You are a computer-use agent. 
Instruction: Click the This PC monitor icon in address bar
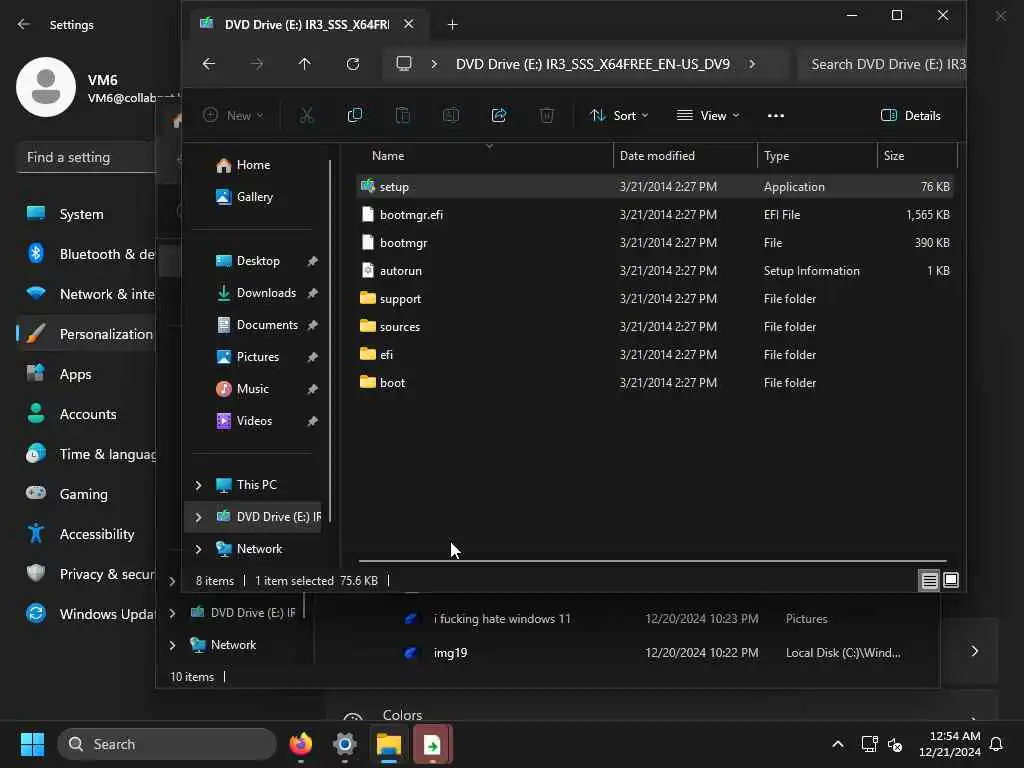coord(404,64)
